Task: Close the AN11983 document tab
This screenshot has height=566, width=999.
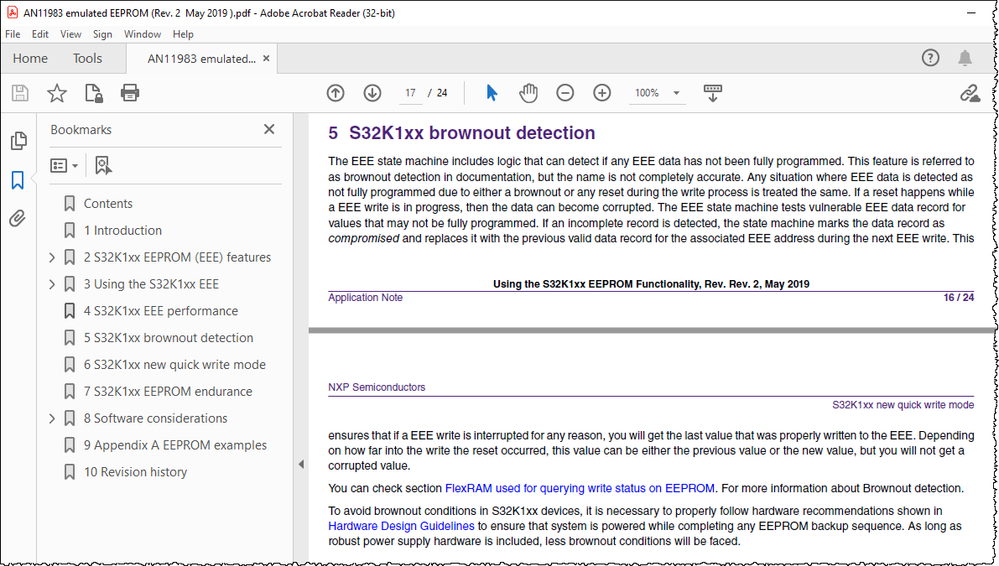Action: [266, 58]
